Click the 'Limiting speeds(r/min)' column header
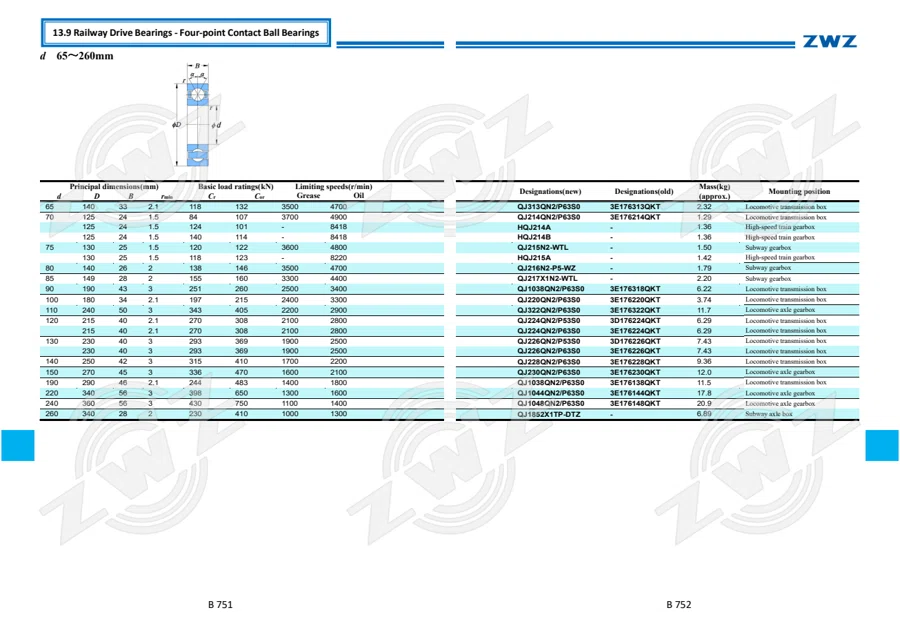This screenshot has width=900, height=637. [333, 187]
